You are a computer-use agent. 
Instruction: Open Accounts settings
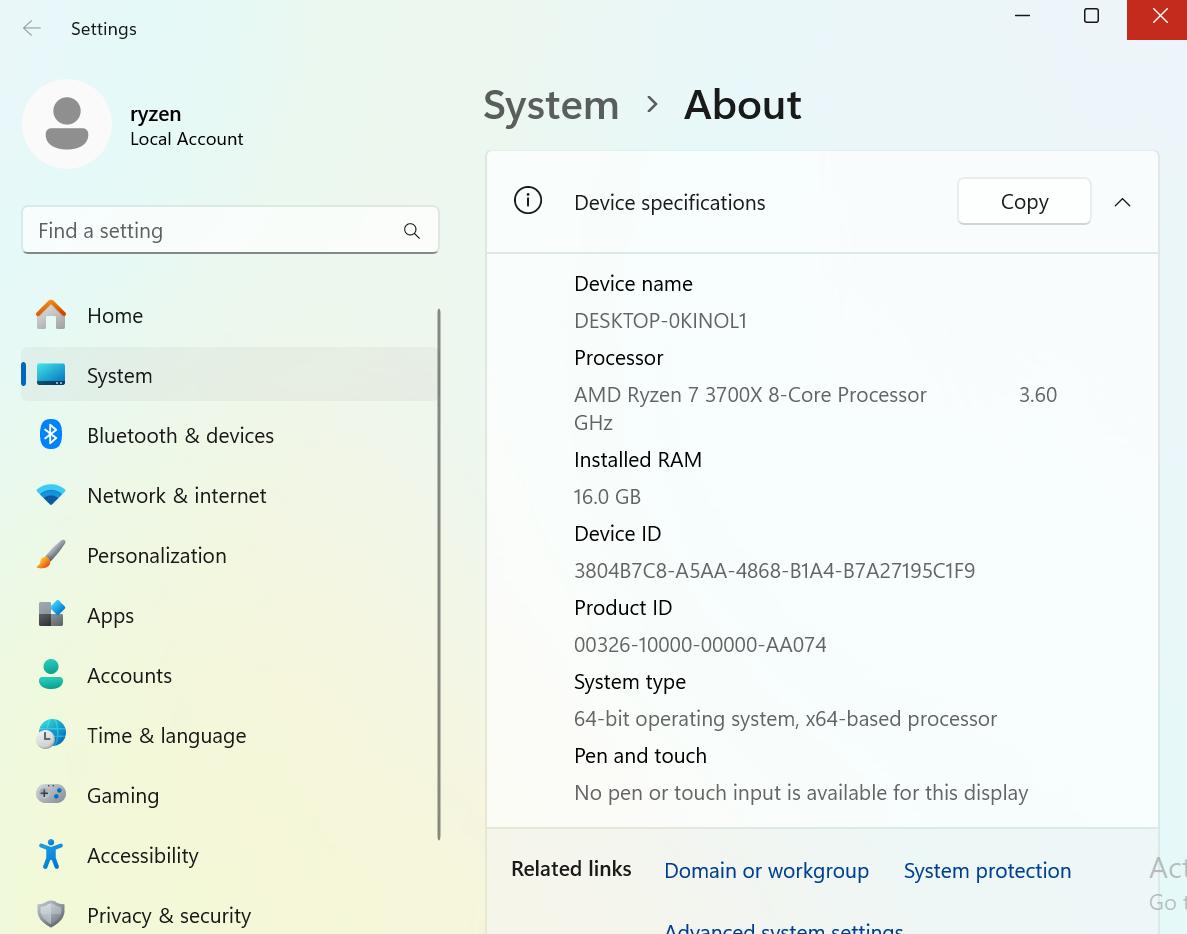pyautogui.click(x=230, y=674)
